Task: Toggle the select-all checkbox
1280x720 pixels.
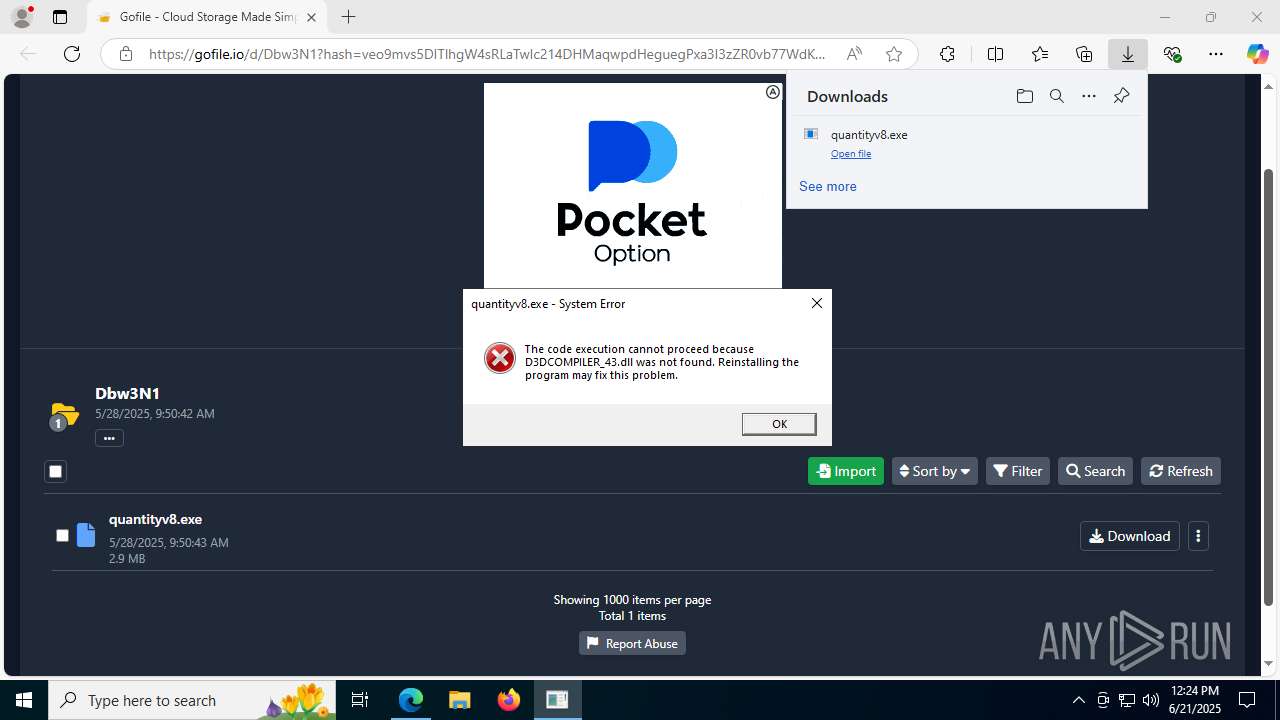Action: pos(56,471)
